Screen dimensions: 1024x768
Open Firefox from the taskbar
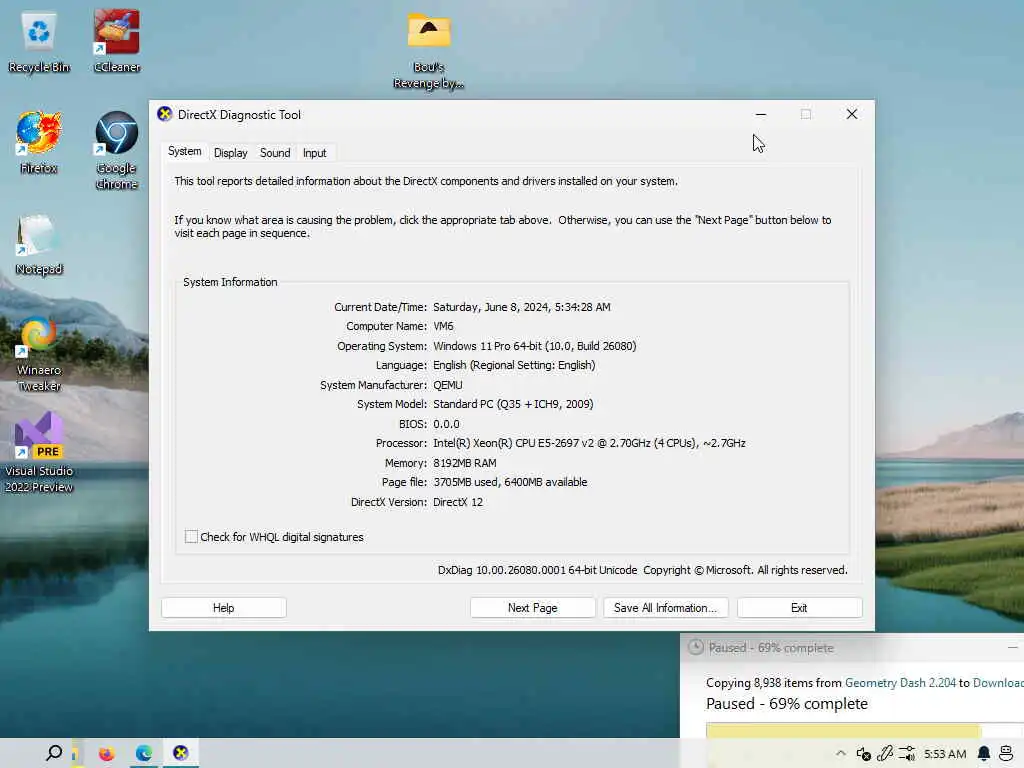click(106, 754)
